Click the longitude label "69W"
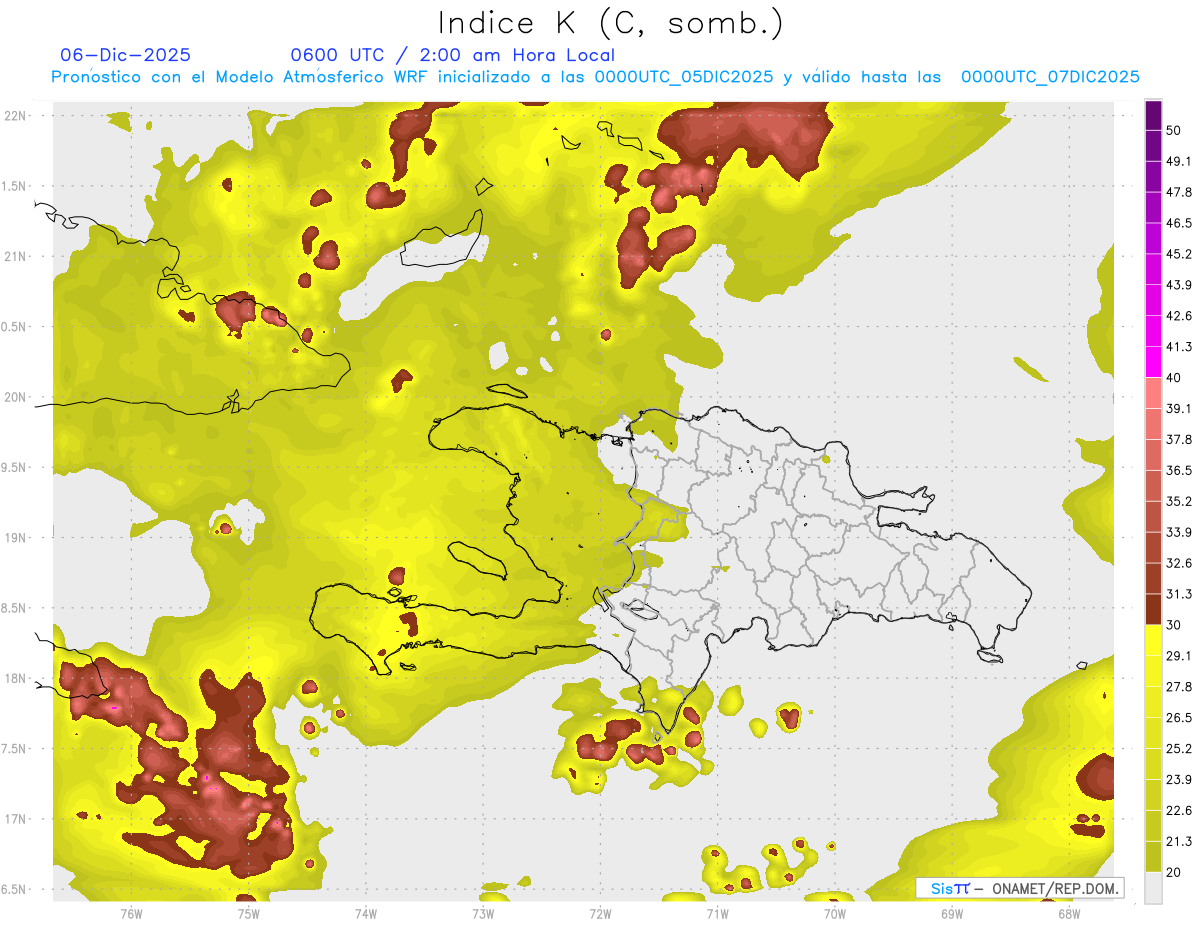 tap(951, 914)
